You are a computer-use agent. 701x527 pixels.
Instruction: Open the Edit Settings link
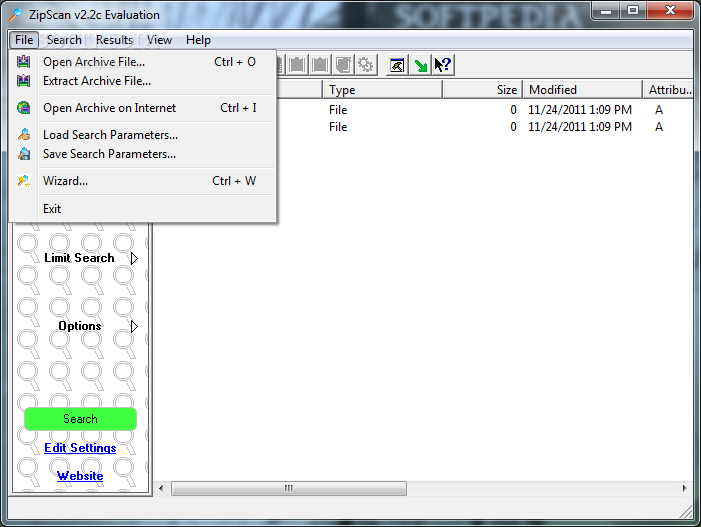pos(80,448)
